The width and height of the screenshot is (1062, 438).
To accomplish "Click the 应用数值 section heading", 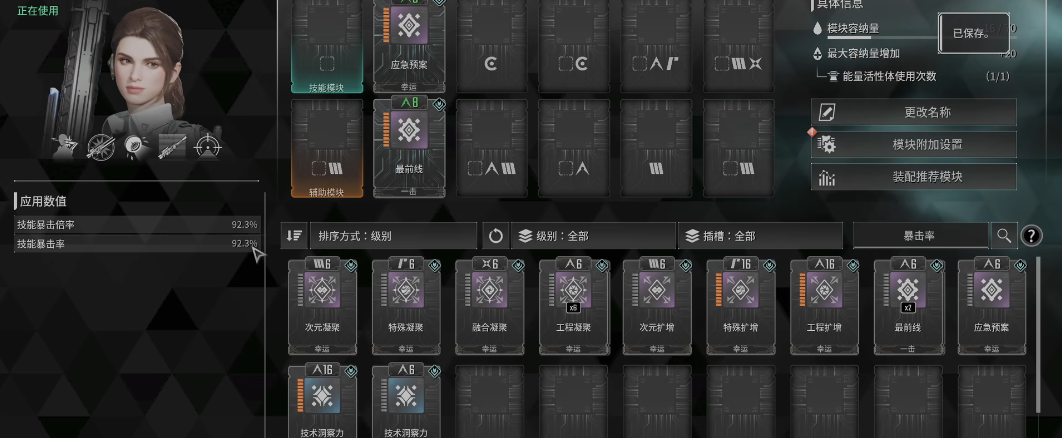I will 43,201.
